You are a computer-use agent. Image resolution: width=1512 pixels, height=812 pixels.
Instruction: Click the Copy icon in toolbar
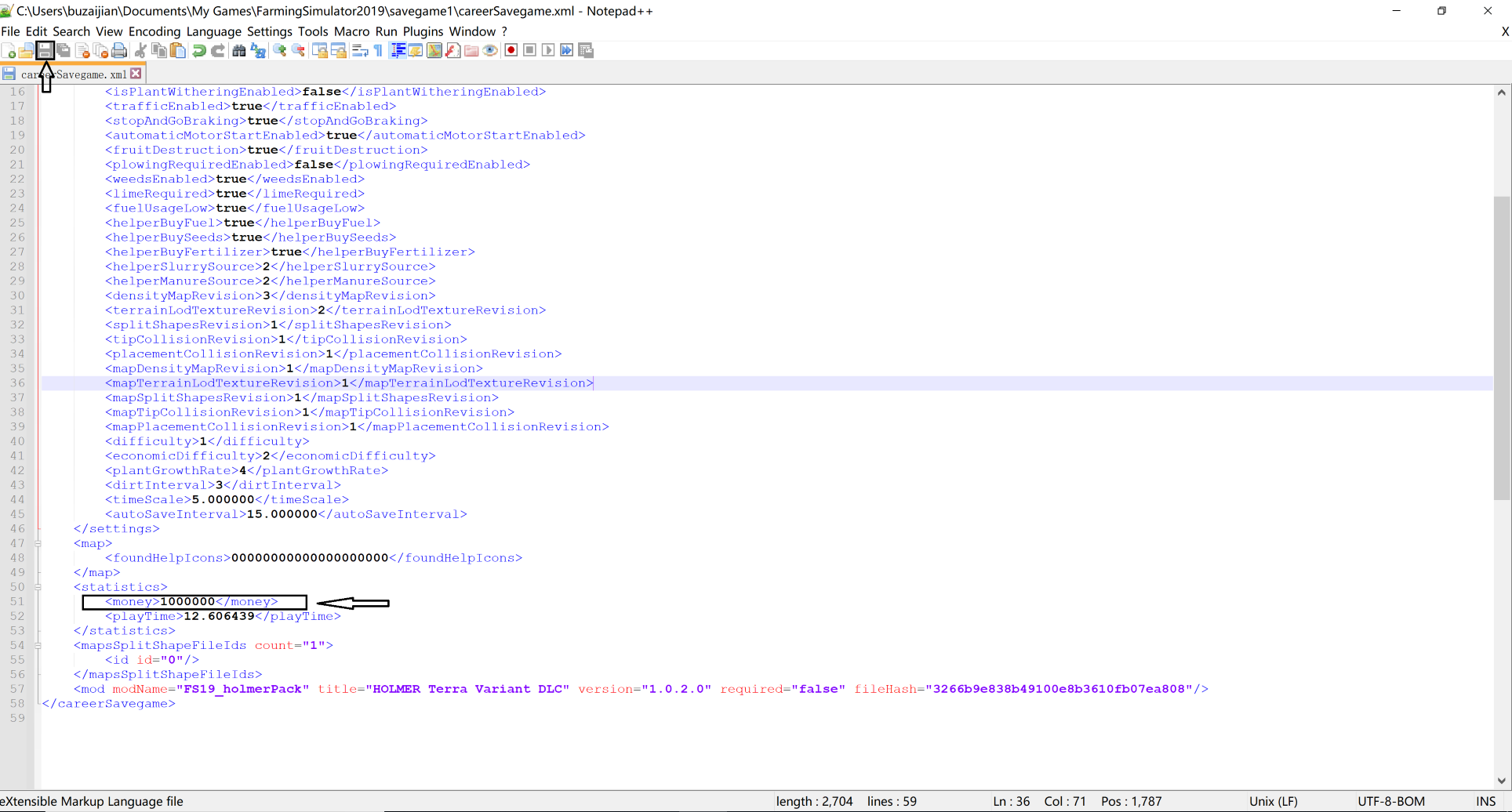159,50
